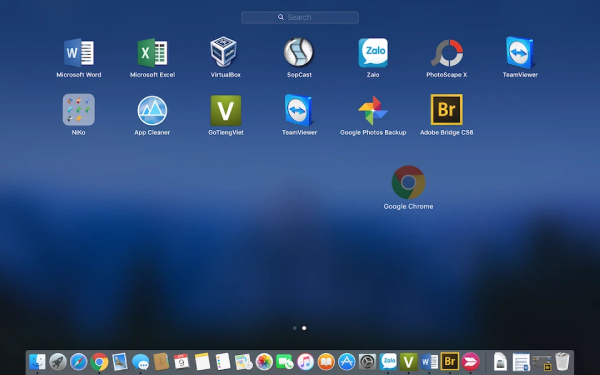The width and height of the screenshot is (600, 375).
Task: Launch App Cleaner
Action: pyautogui.click(x=152, y=110)
